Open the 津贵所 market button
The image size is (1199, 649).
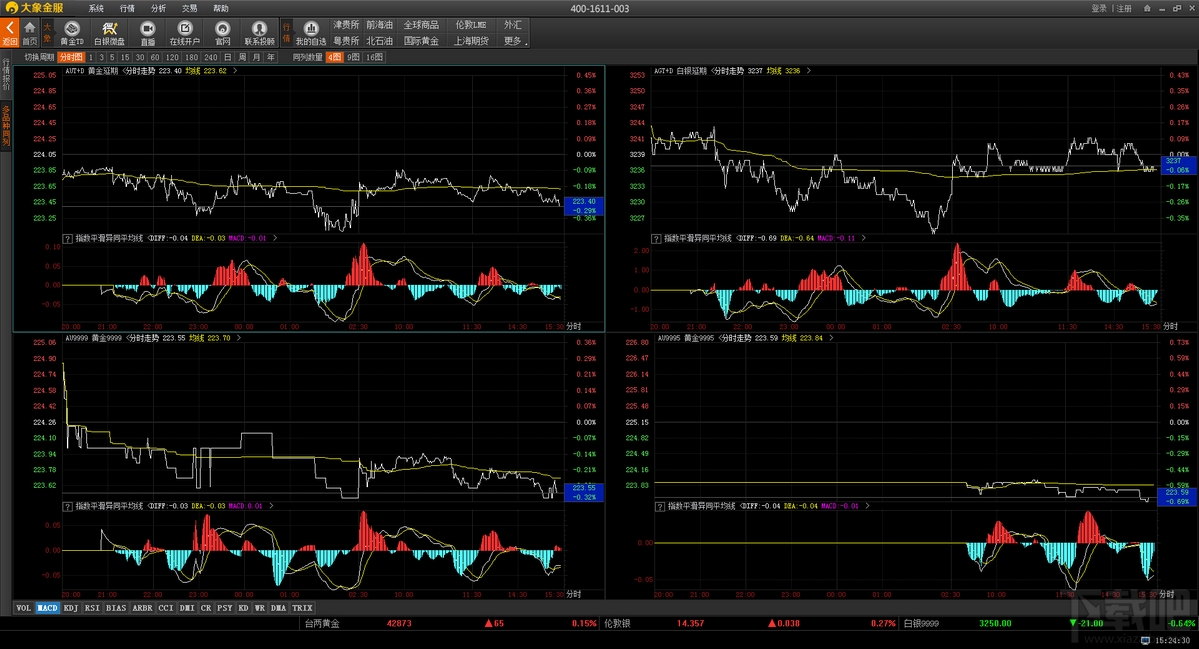tap(346, 25)
